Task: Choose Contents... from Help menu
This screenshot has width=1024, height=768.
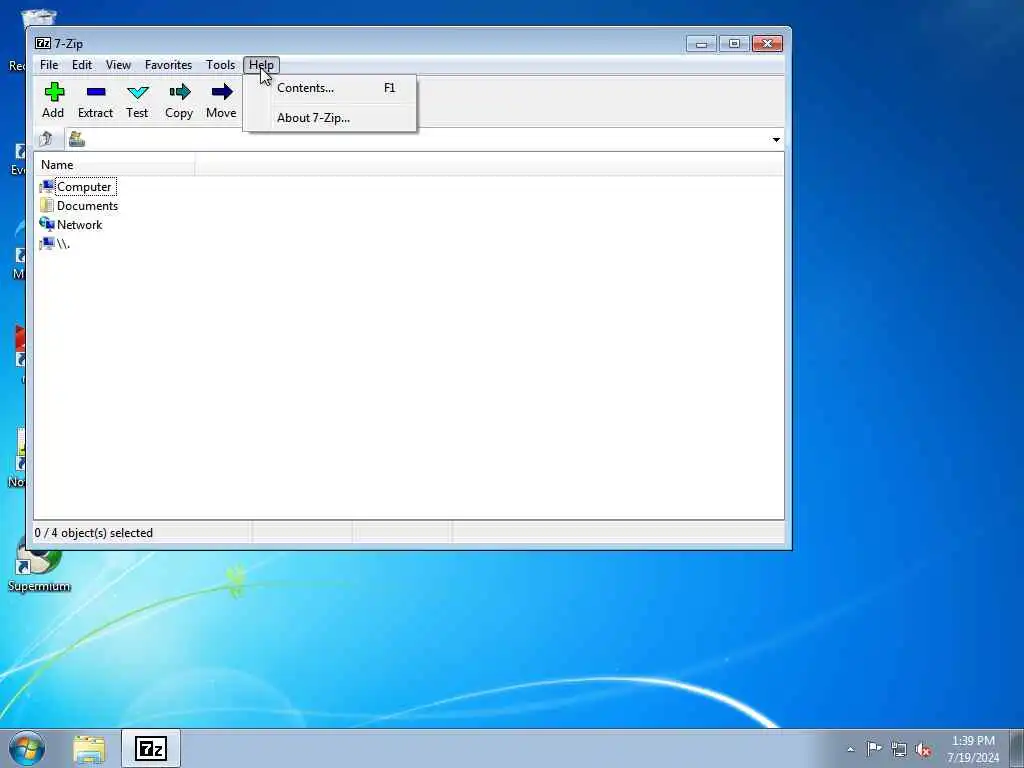Action: tap(330, 88)
